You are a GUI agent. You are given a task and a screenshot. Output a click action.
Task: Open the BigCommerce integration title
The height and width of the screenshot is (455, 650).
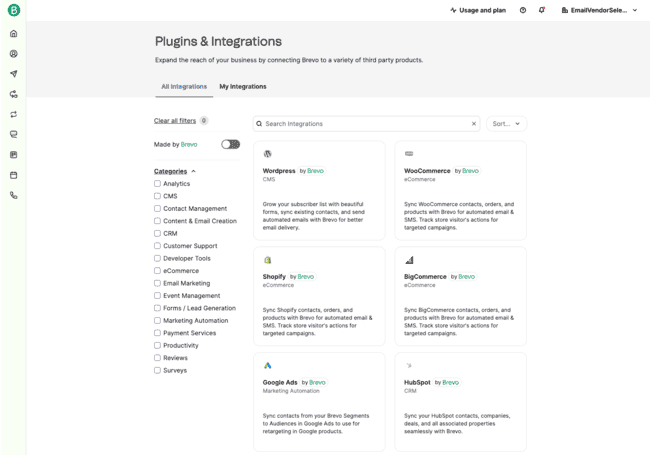pyautogui.click(x=425, y=276)
